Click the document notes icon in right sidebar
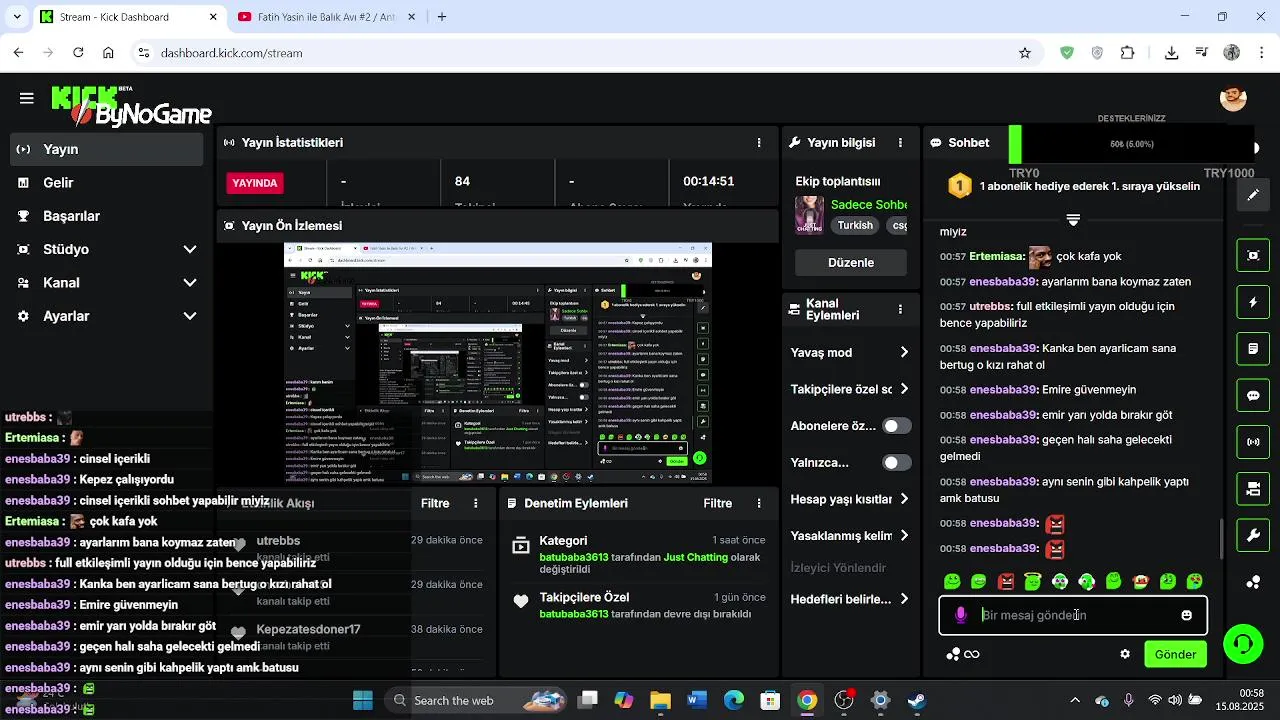This screenshot has height=720, width=1280. click(1253, 349)
